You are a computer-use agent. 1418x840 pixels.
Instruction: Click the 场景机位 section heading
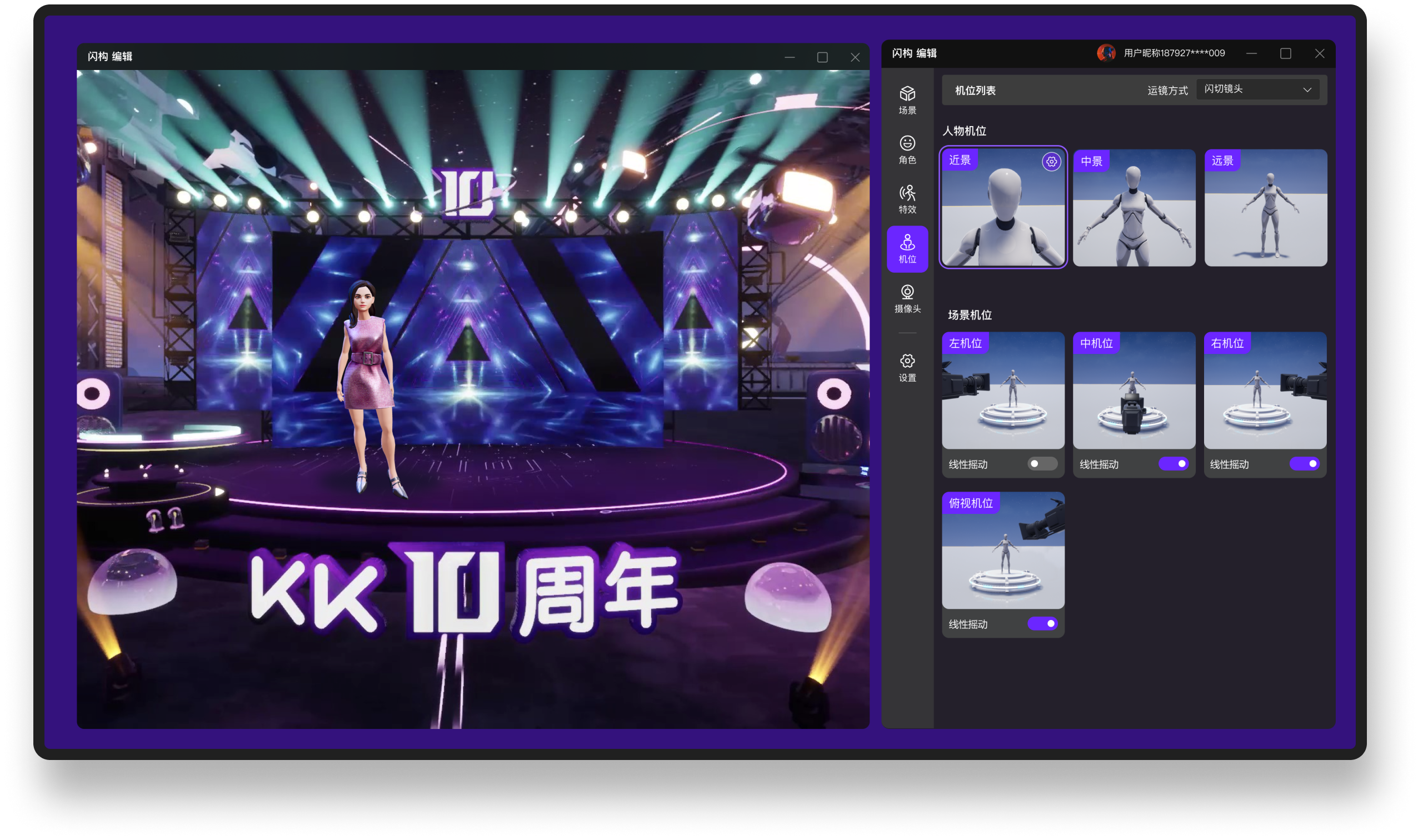[969, 314]
